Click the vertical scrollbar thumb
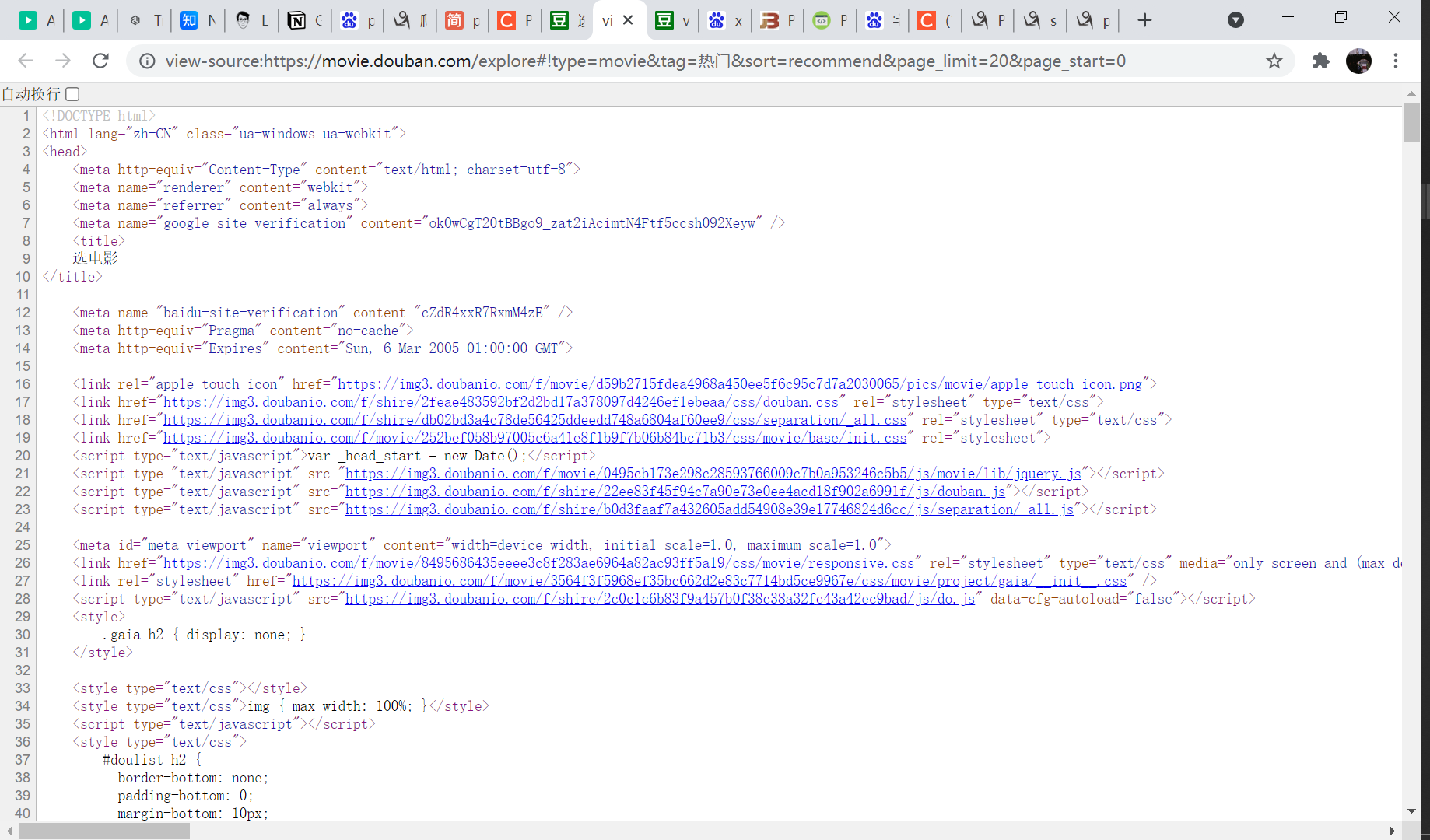Image resolution: width=1430 pixels, height=840 pixels. tap(1411, 121)
